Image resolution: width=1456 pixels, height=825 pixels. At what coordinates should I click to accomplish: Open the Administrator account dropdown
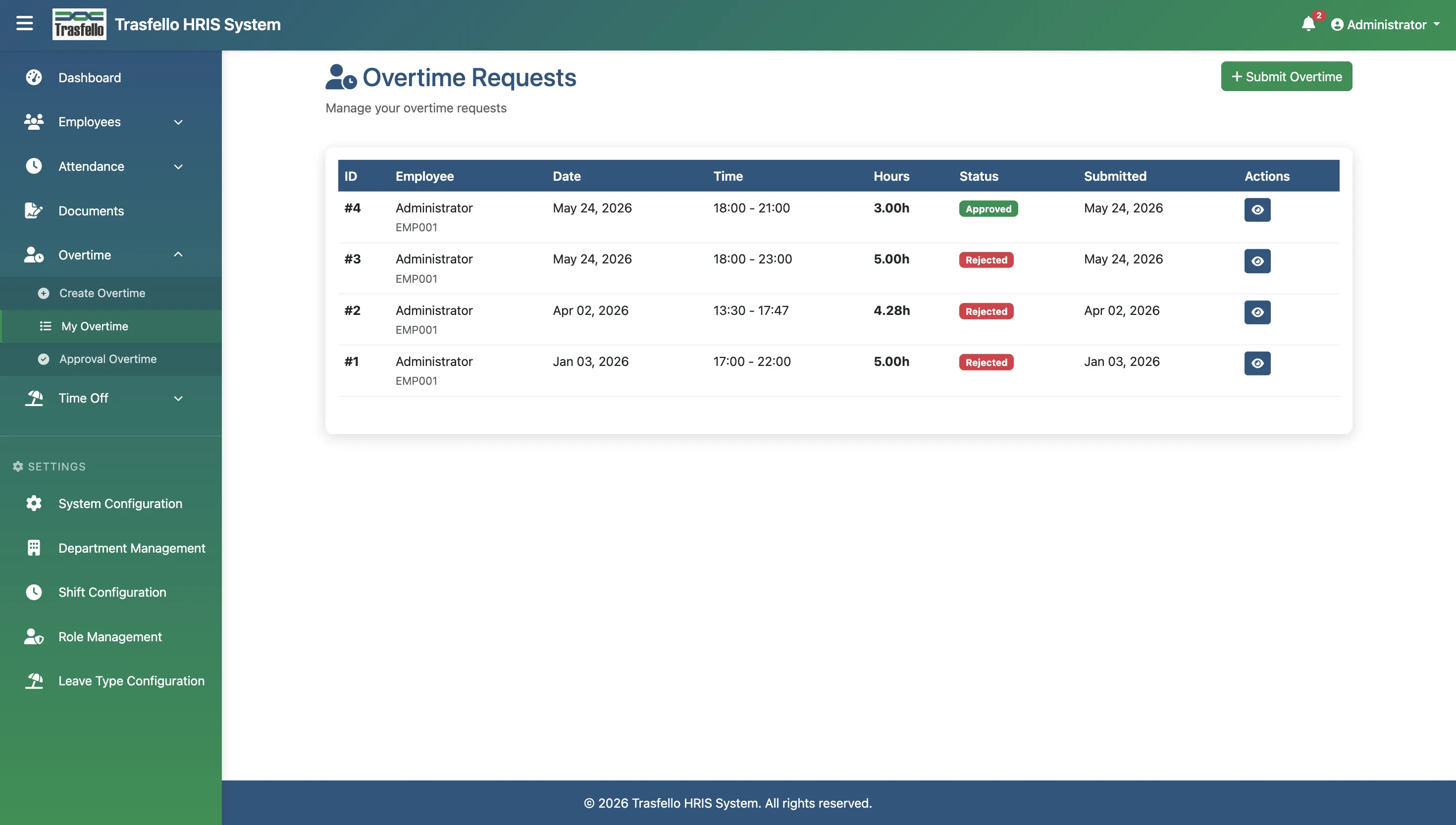coord(1385,24)
